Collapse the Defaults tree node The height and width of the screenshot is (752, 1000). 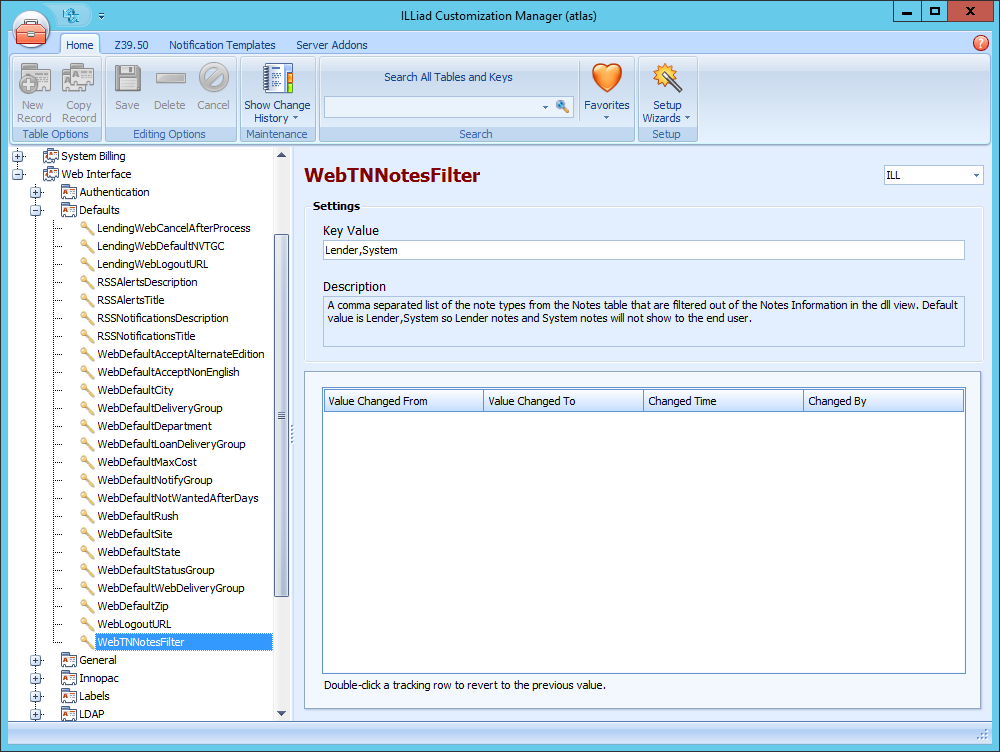coord(34,210)
